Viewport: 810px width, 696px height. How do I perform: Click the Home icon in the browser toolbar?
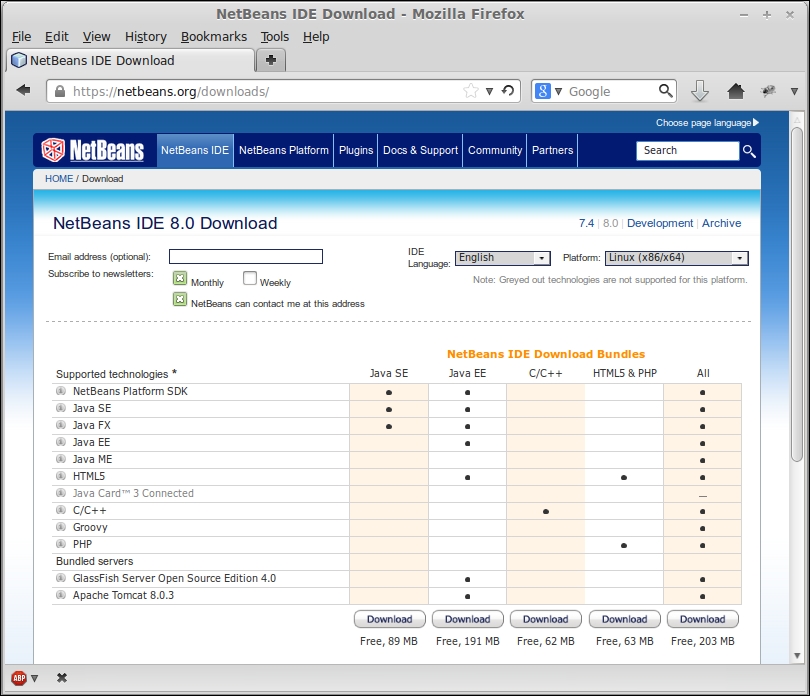point(736,90)
